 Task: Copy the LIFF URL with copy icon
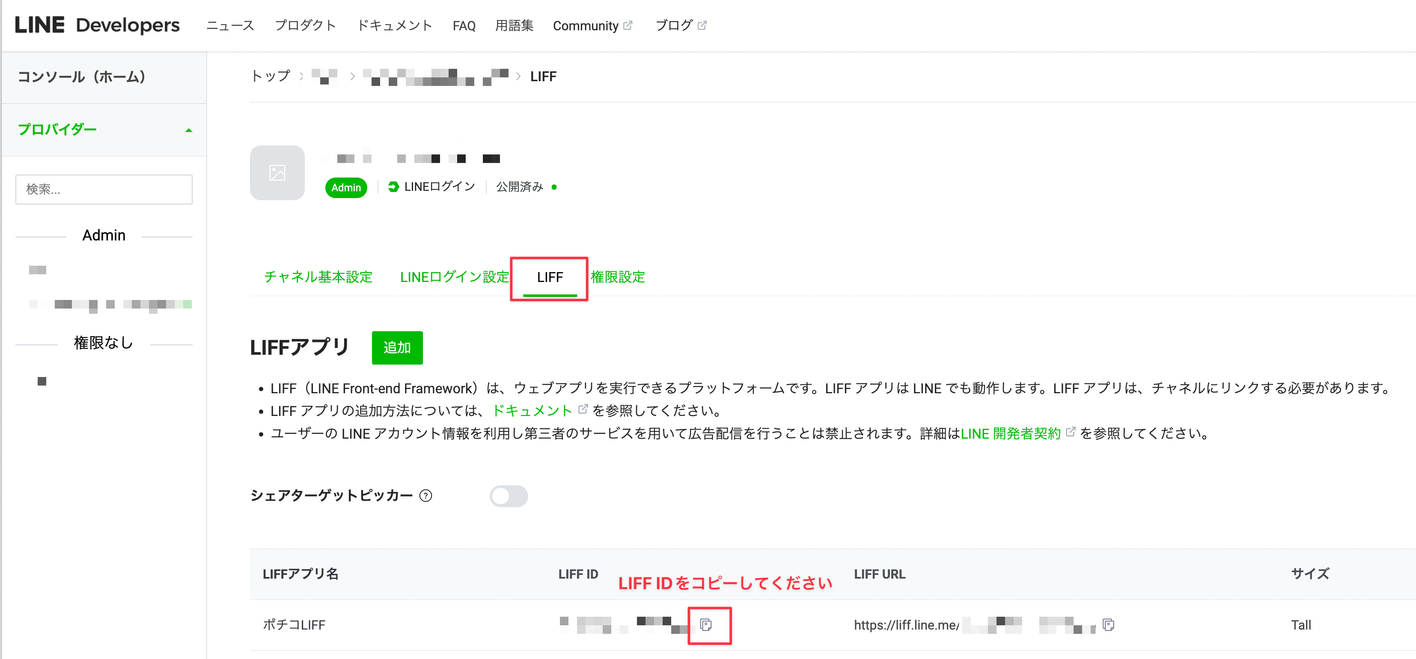pyautogui.click(x=1108, y=625)
